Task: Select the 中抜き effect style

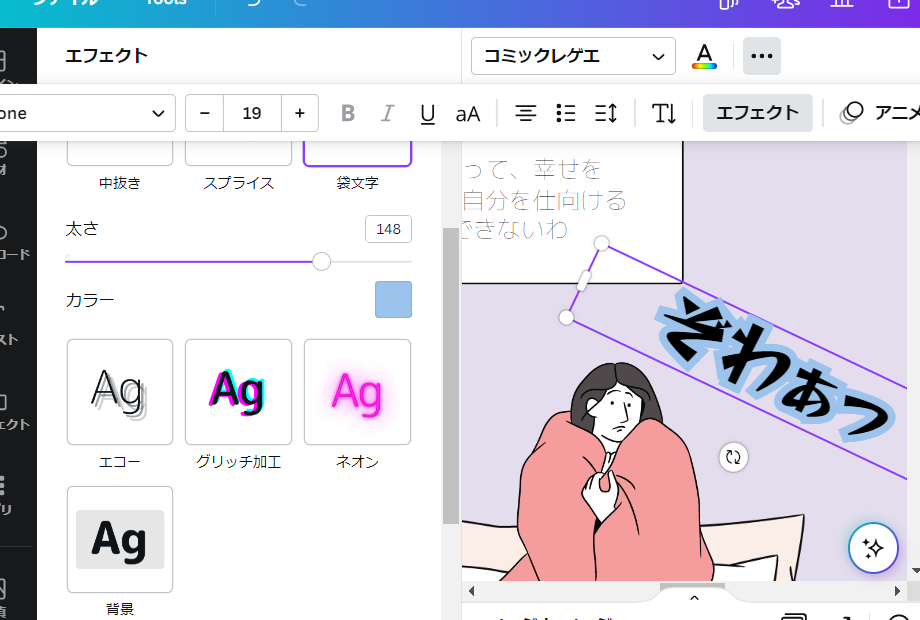Action: [x=120, y=168]
